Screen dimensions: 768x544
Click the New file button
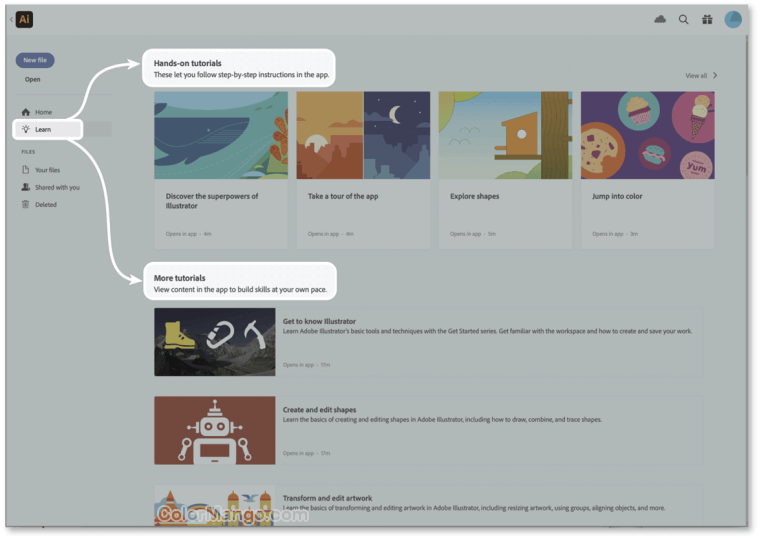(35, 61)
